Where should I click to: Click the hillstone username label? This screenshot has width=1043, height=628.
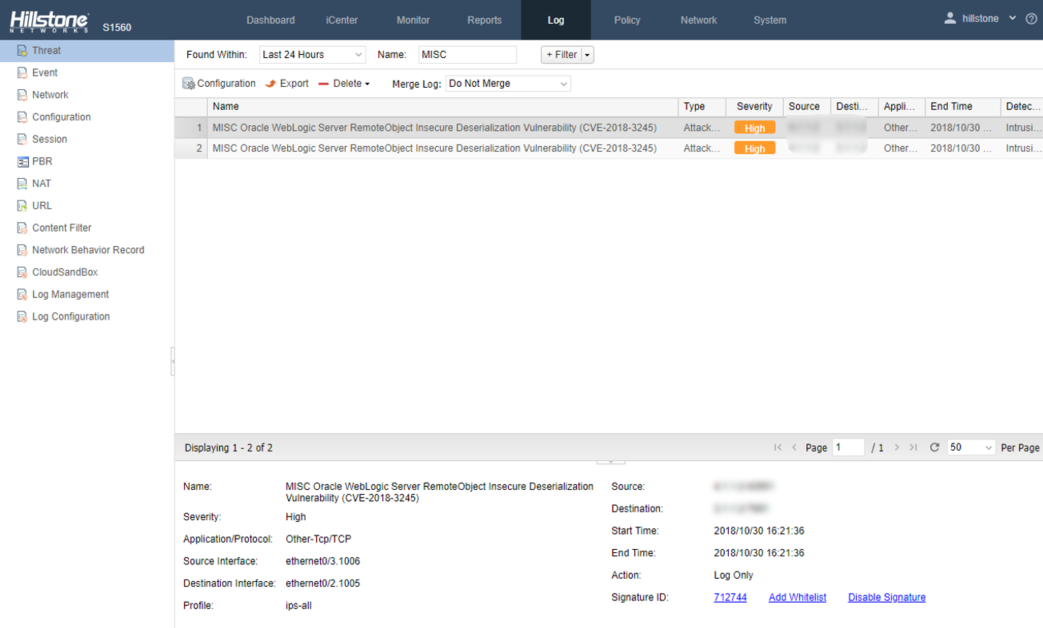[x=980, y=19]
